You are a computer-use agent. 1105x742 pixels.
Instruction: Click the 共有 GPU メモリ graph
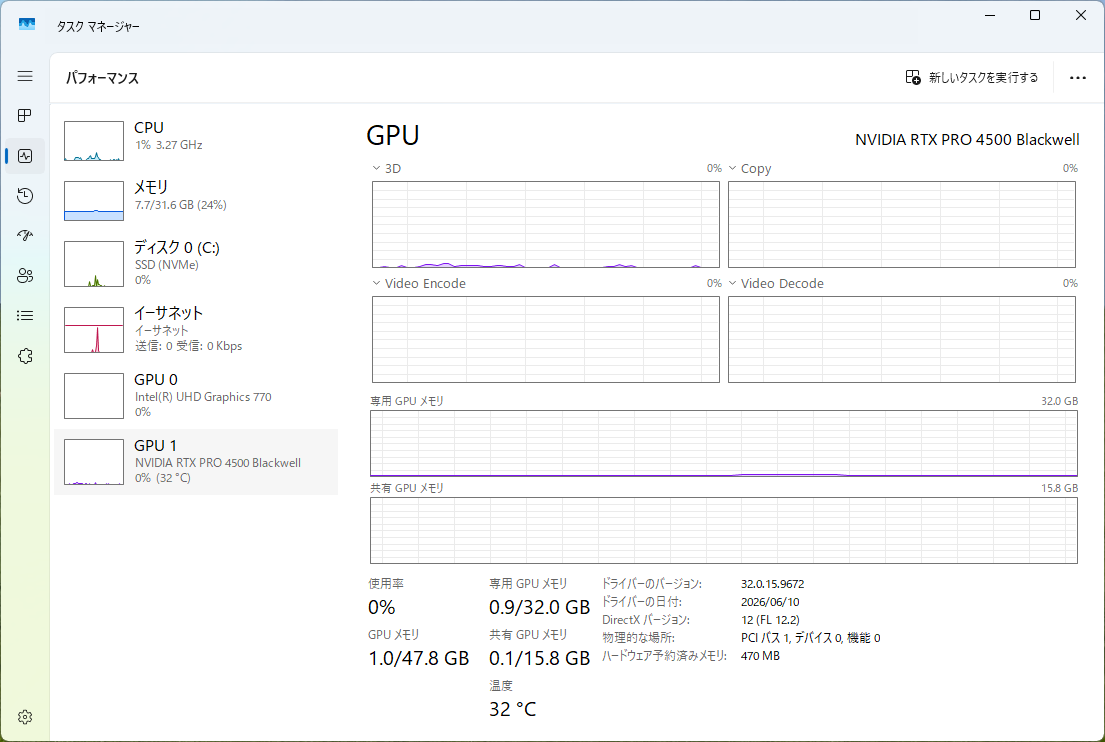(724, 531)
